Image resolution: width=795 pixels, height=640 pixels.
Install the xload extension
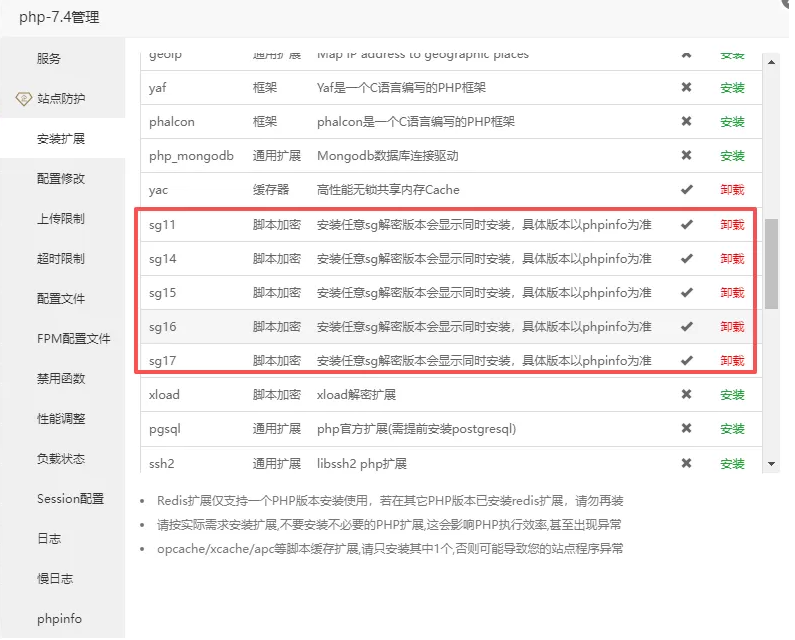(732, 395)
